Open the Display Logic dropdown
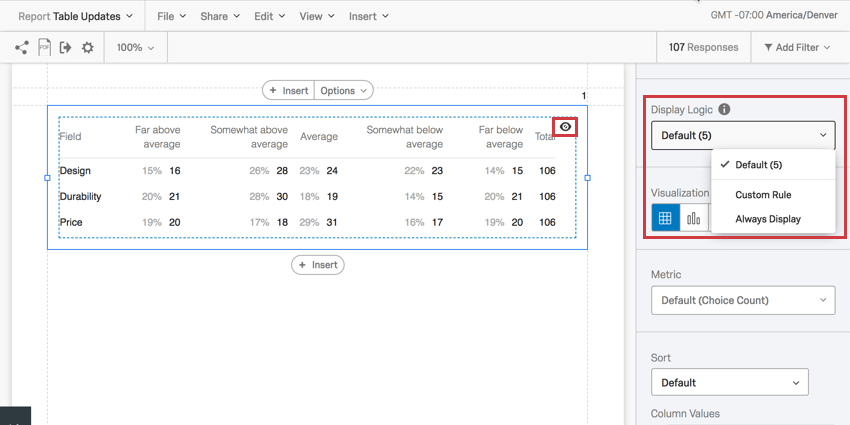This screenshot has width=850, height=425. 742,135
